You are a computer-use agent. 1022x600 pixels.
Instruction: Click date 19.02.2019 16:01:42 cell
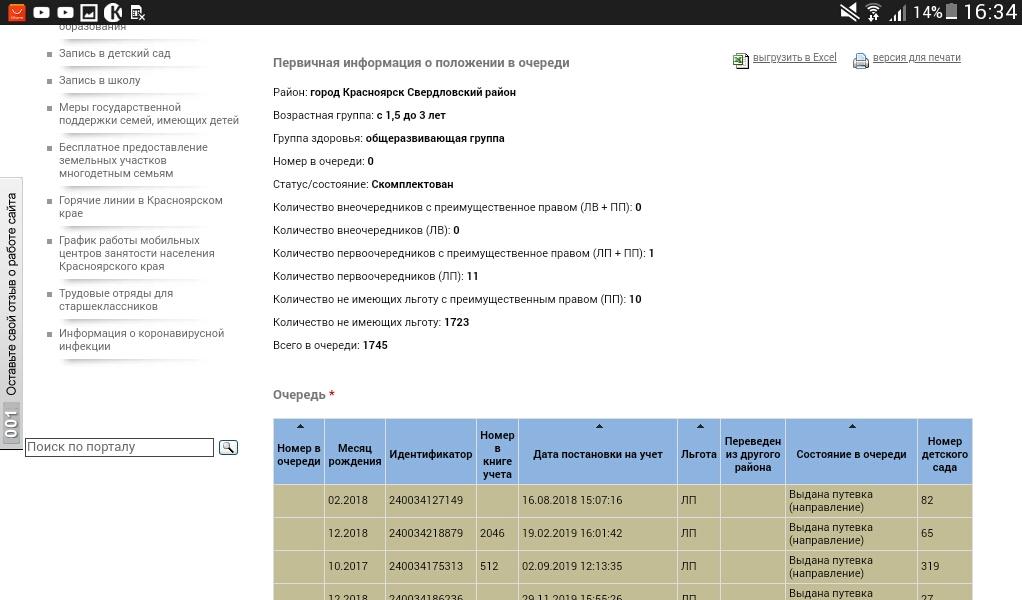[598, 533]
